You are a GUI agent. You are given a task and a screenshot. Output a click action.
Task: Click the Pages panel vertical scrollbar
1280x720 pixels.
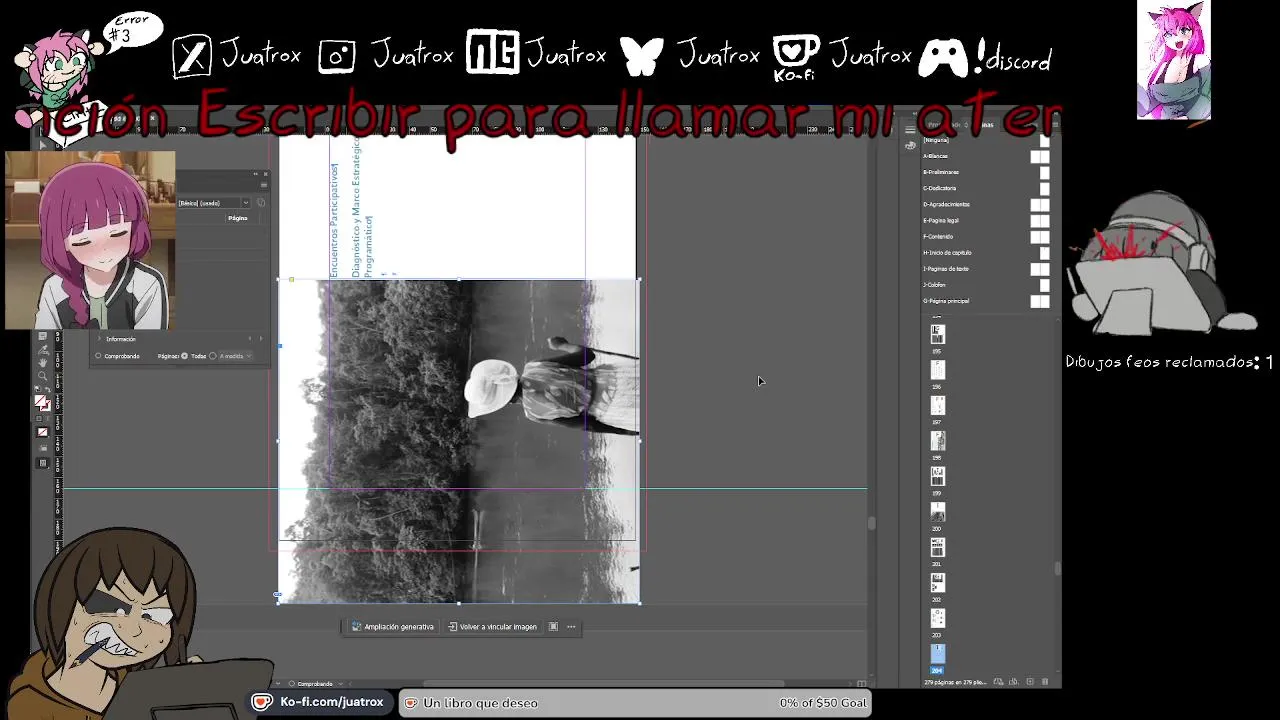pos(1057,568)
